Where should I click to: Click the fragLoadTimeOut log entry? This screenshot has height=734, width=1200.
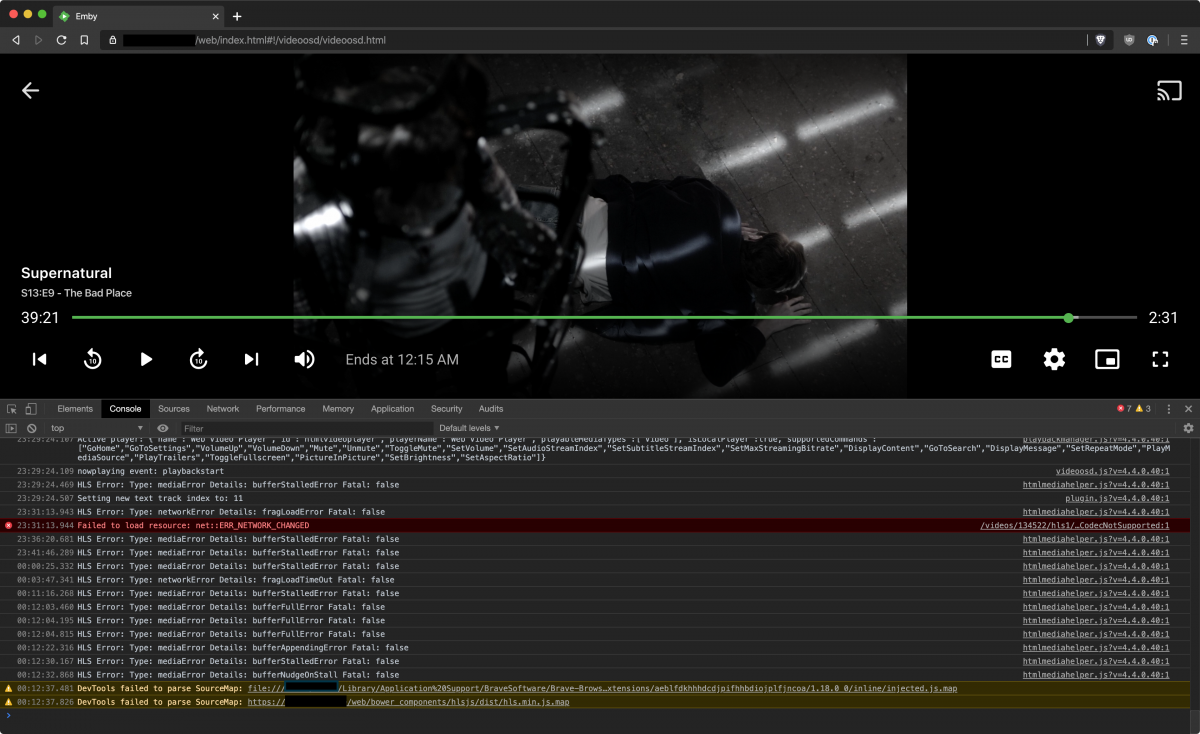(x=235, y=579)
